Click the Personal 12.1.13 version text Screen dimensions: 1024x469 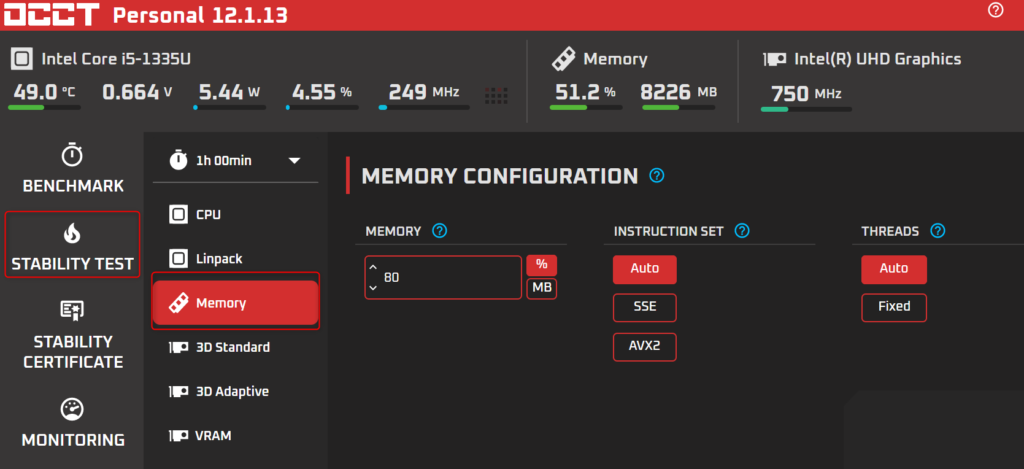[x=200, y=16]
